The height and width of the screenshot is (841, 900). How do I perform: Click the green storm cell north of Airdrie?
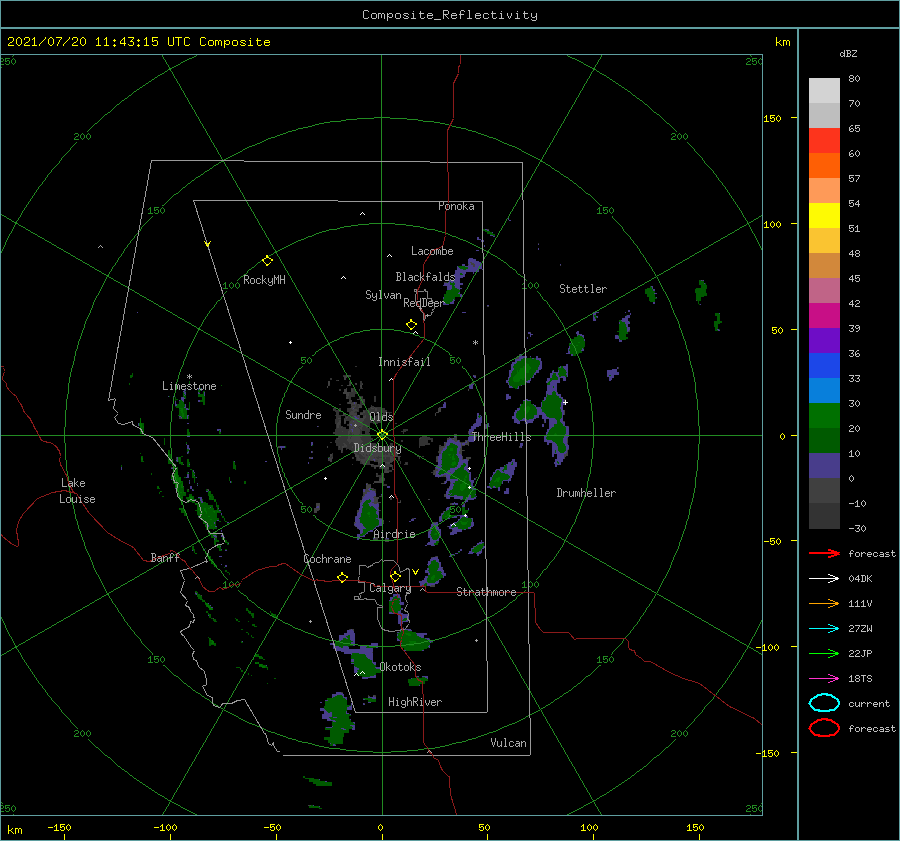(x=368, y=512)
